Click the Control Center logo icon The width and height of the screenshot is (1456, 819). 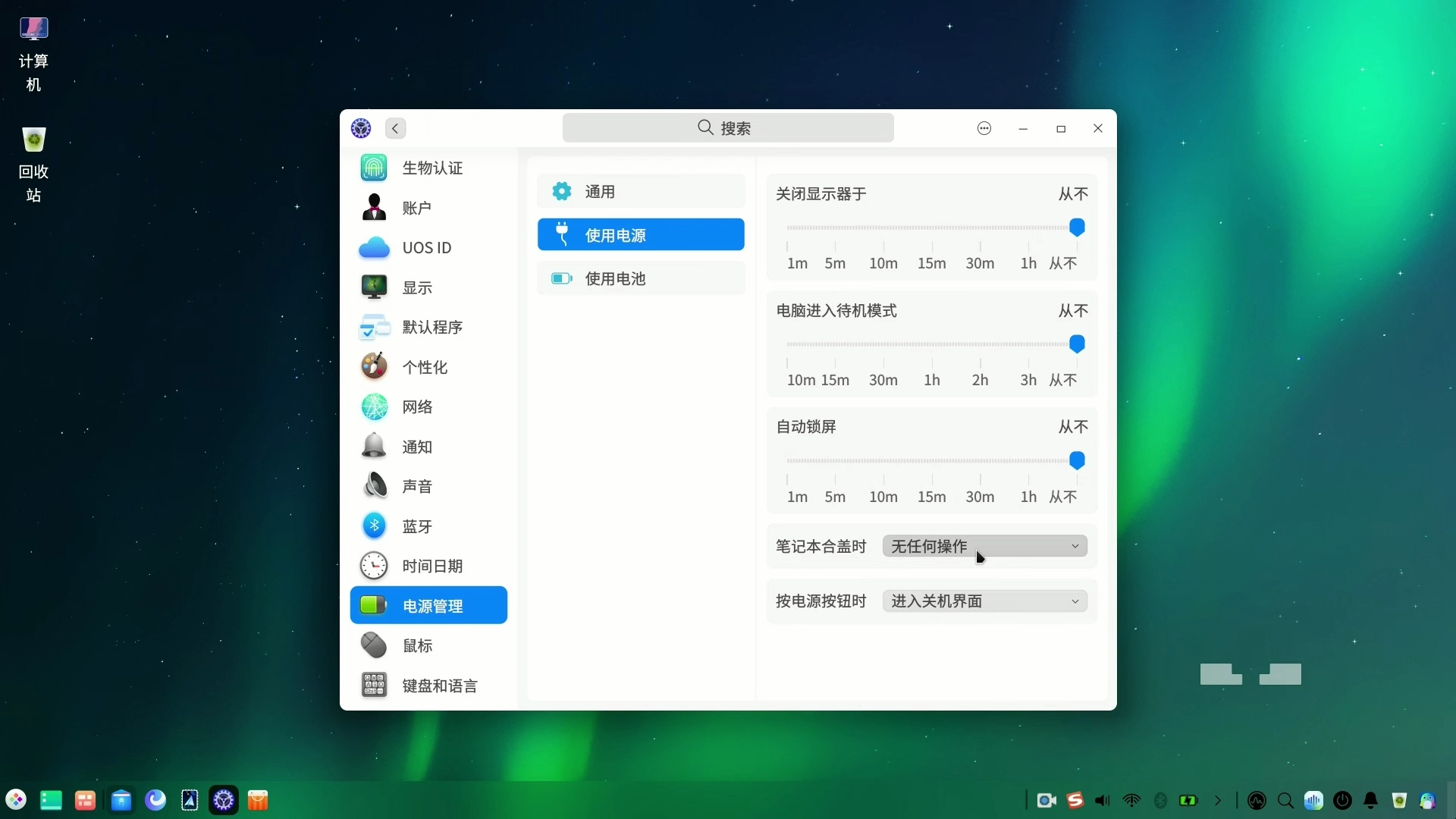click(361, 128)
